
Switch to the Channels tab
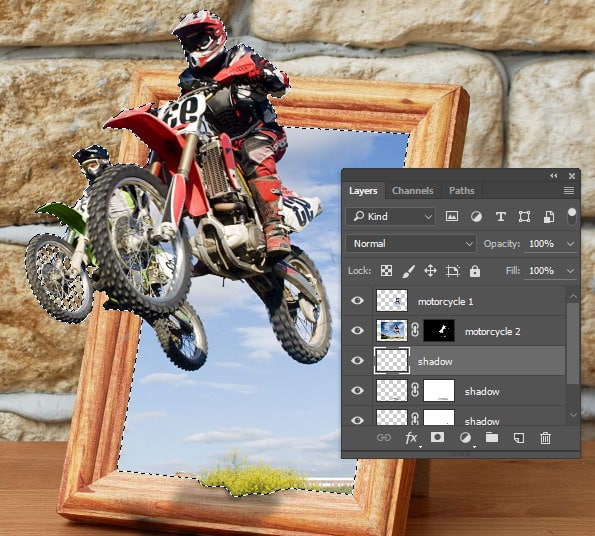coord(412,190)
